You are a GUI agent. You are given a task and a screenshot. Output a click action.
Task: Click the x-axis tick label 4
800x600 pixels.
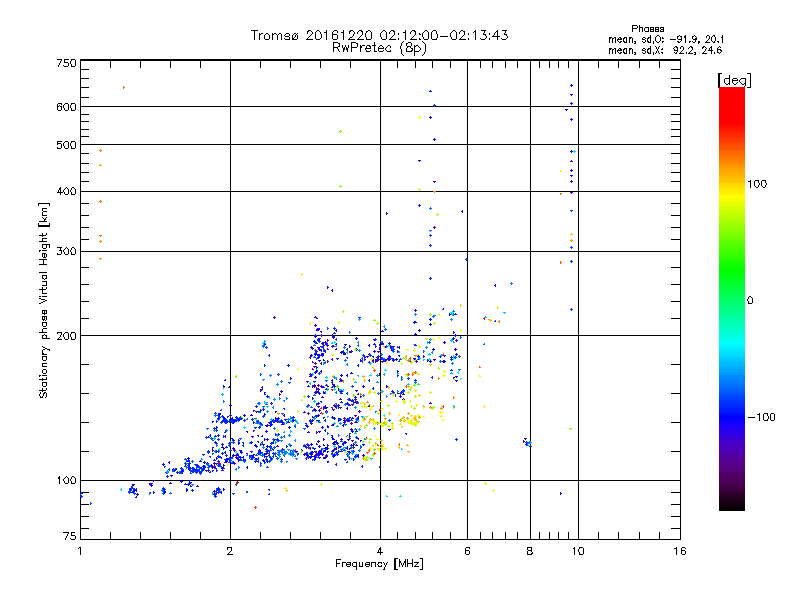click(x=380, y=551)
